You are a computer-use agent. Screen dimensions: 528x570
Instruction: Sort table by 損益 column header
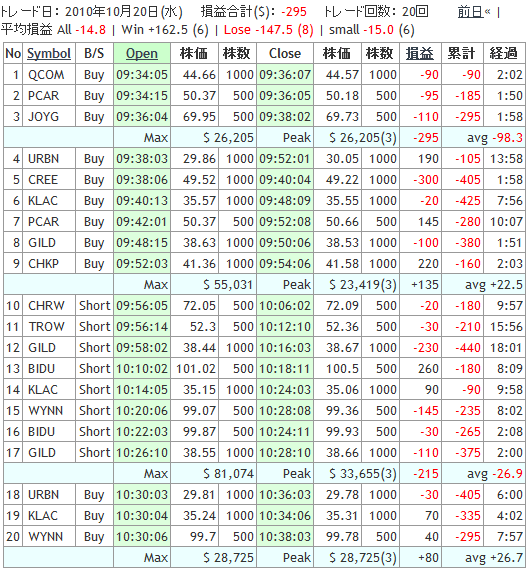(x=420, y=53)
